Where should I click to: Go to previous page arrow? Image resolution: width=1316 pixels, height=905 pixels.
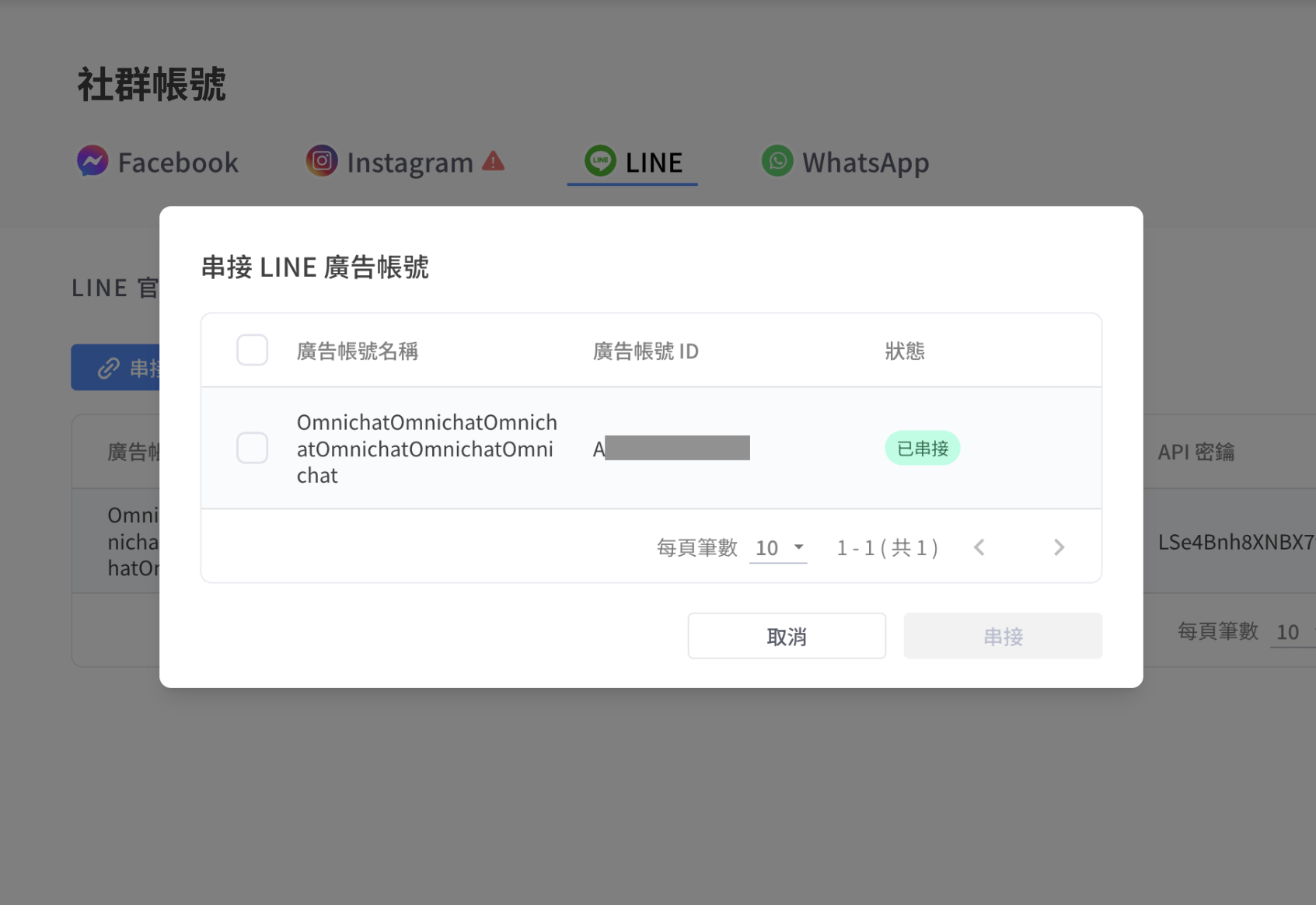pyautogui.click(x=979, y=547)
